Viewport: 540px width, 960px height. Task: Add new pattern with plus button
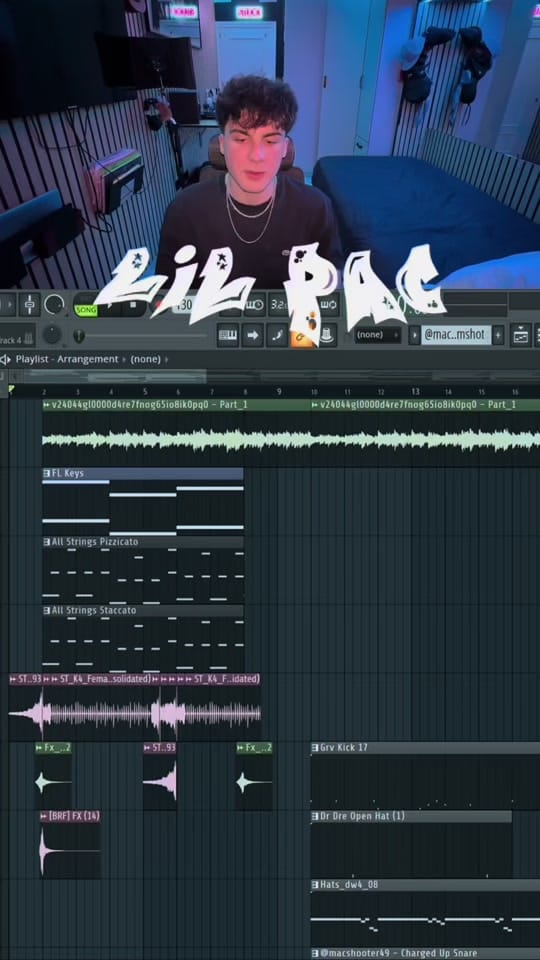498,335
